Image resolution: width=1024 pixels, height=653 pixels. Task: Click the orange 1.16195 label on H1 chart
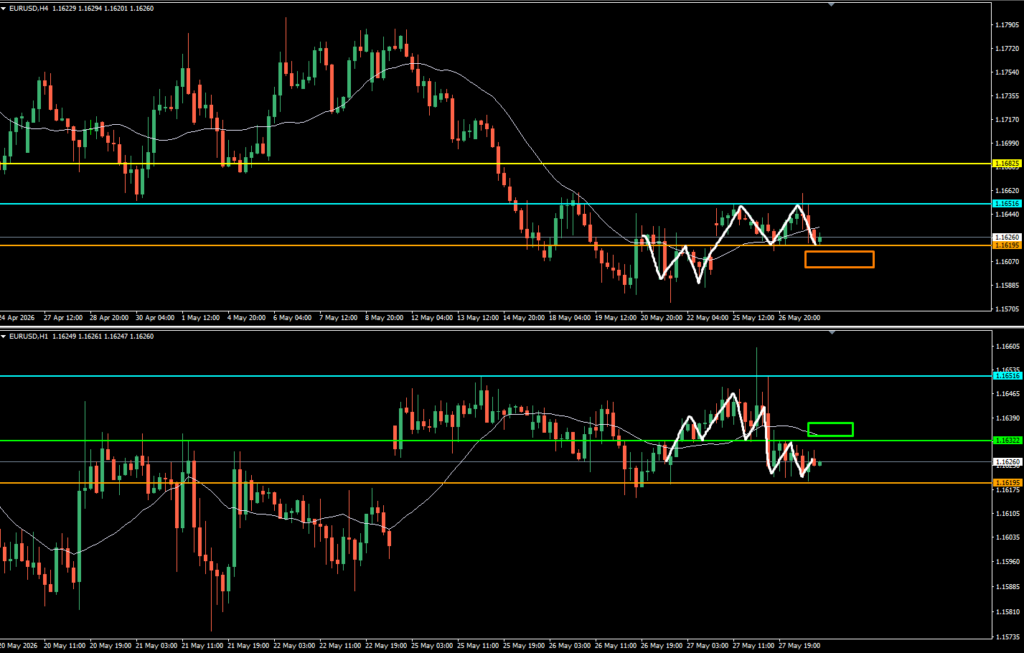click(x=1006, y=483)
